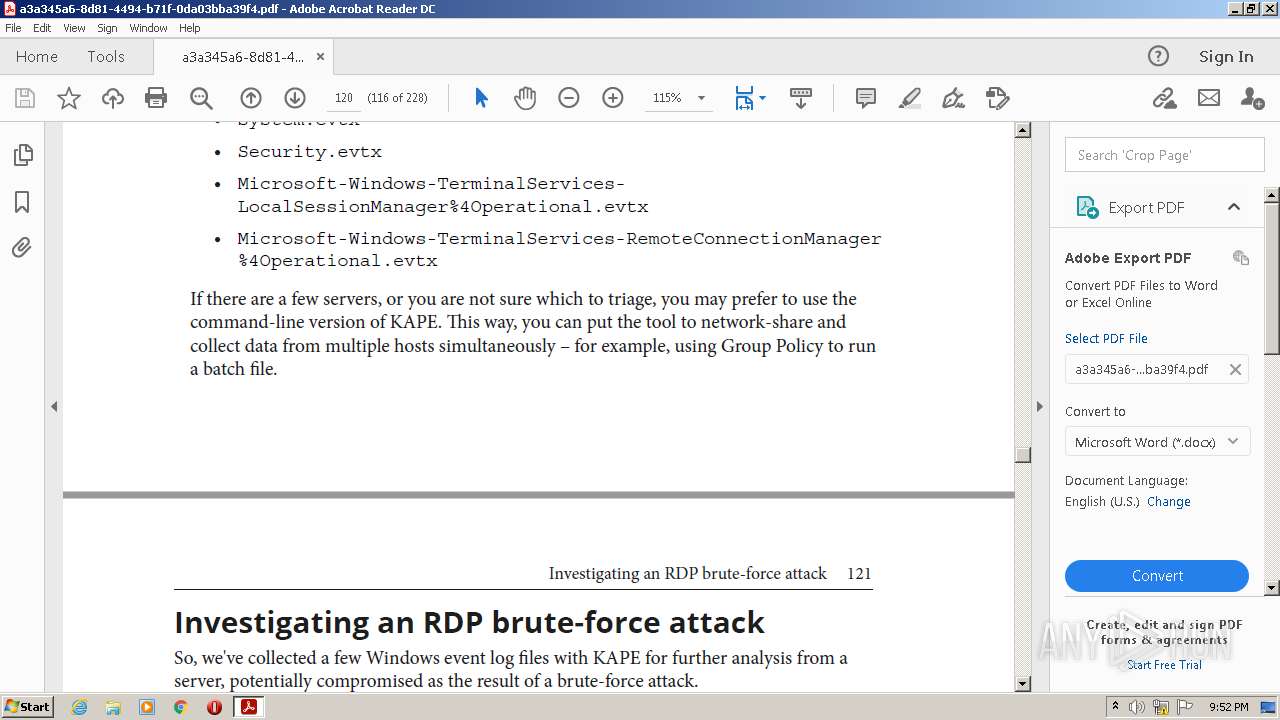Click the document scroll down arrow

pyautogui.click(x=1022, y=684)
